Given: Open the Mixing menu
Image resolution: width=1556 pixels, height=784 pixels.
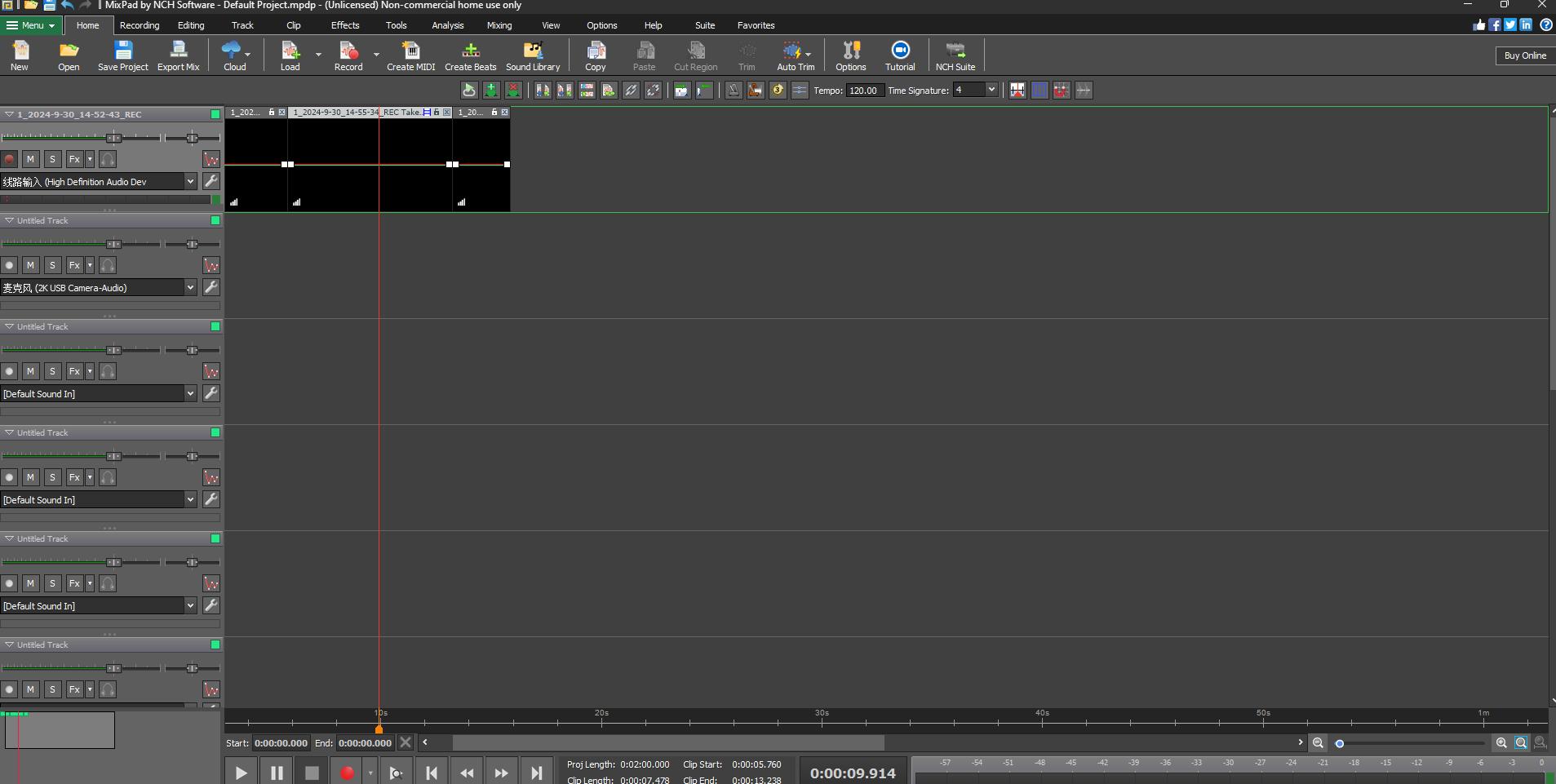Looking at the screenshot, I should (x=499, y=25).
